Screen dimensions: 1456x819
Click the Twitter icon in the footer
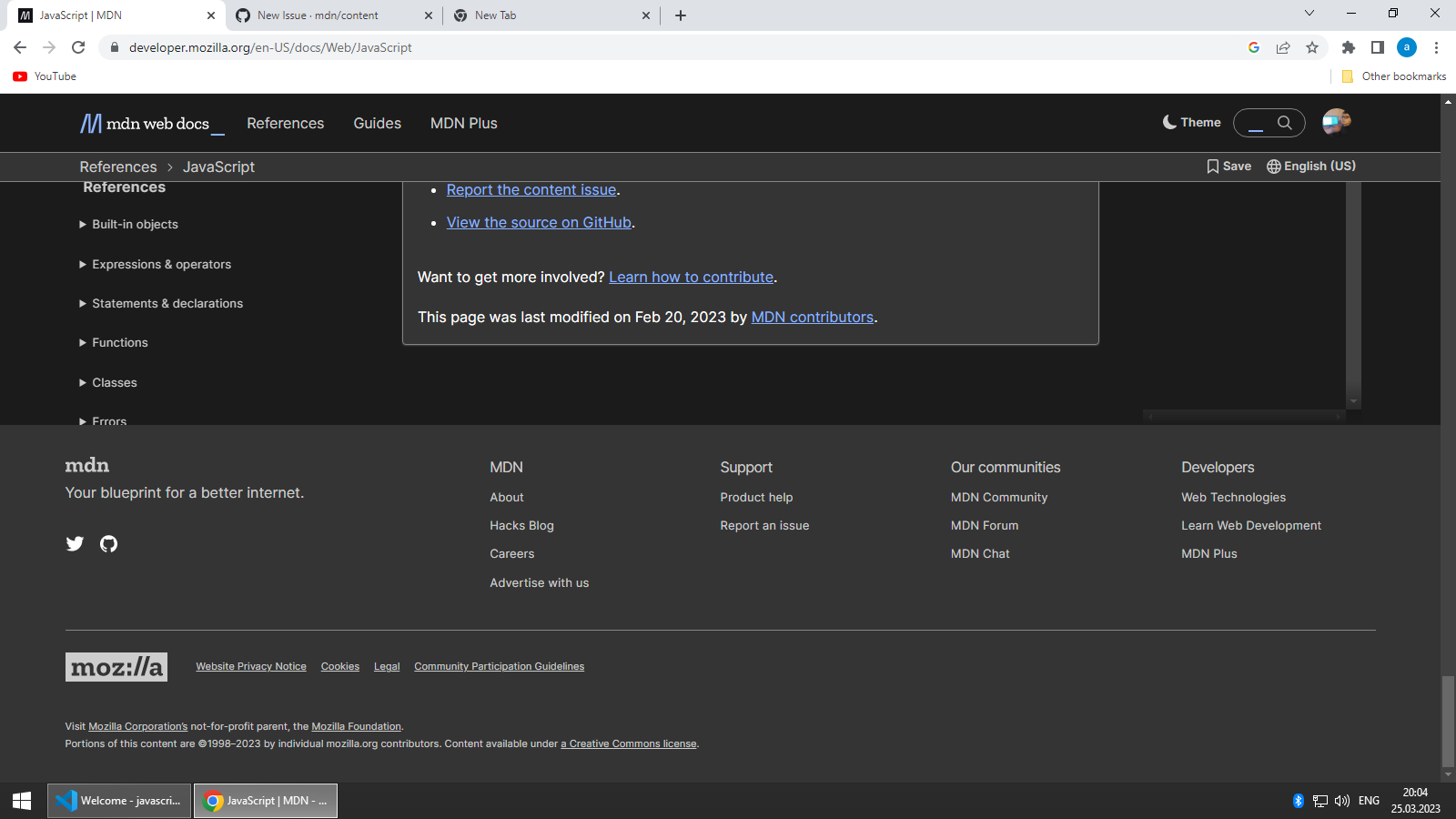point(75,543)
